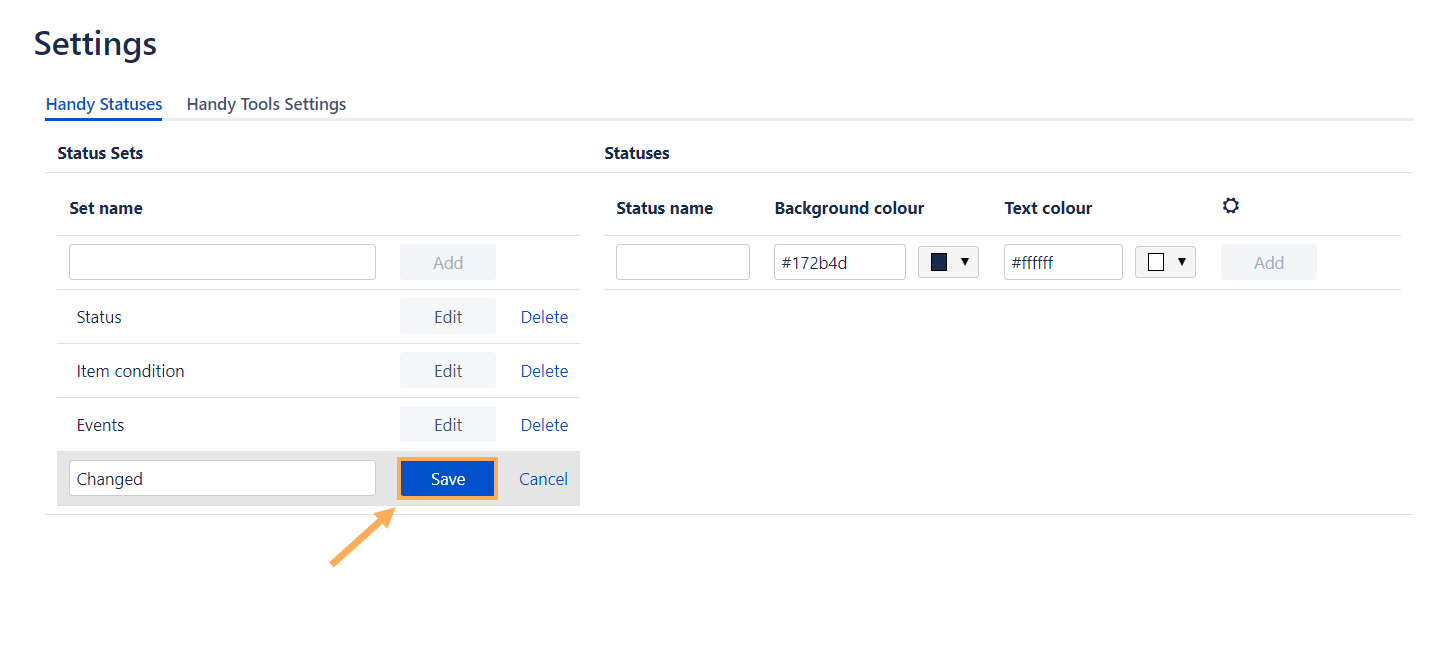
Task: Edit the Events set
Action: (x=448, y=425)
